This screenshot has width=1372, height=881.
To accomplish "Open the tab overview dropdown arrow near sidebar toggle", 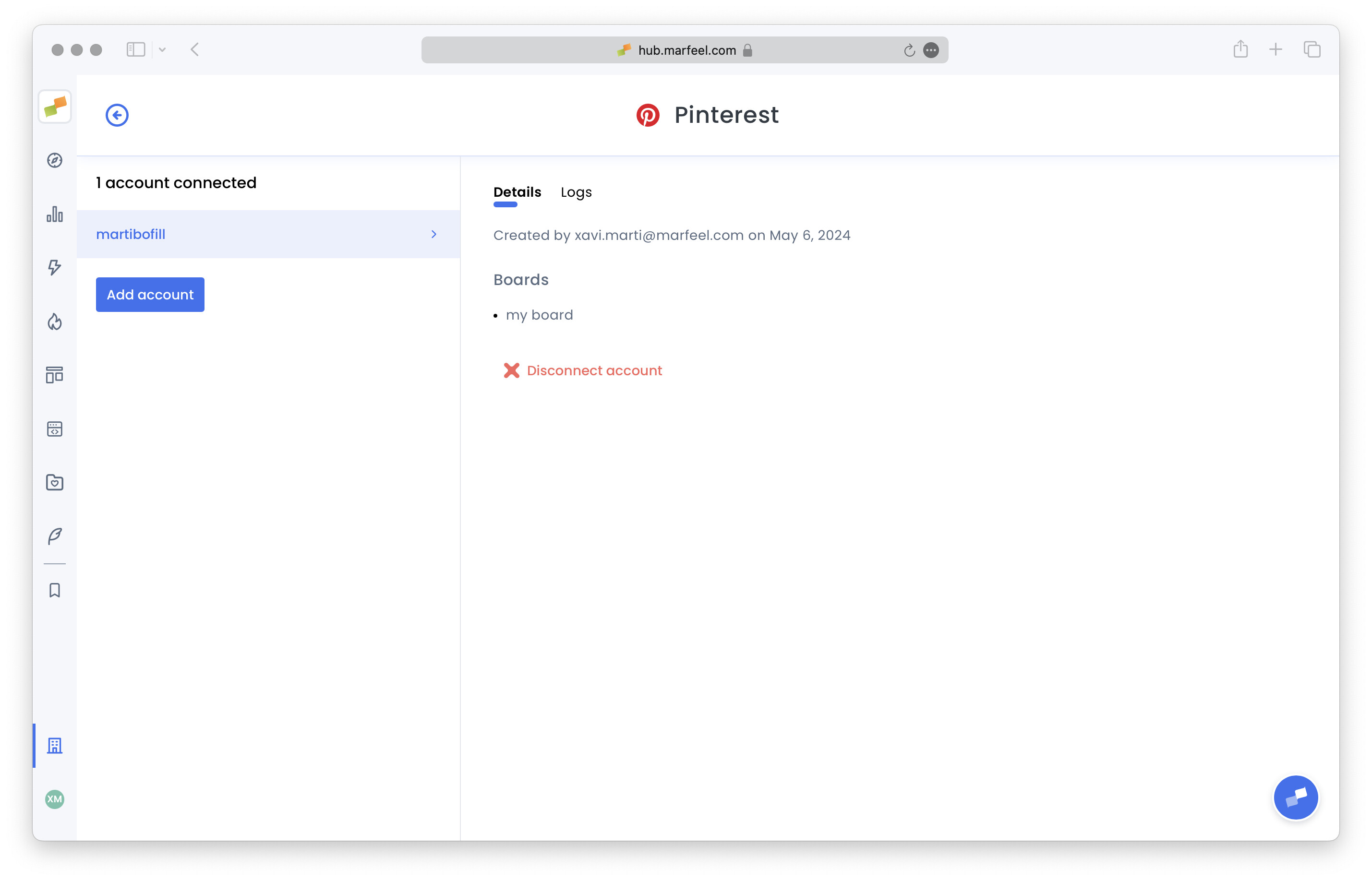I will pyautogui.click(x=162, y=49).
